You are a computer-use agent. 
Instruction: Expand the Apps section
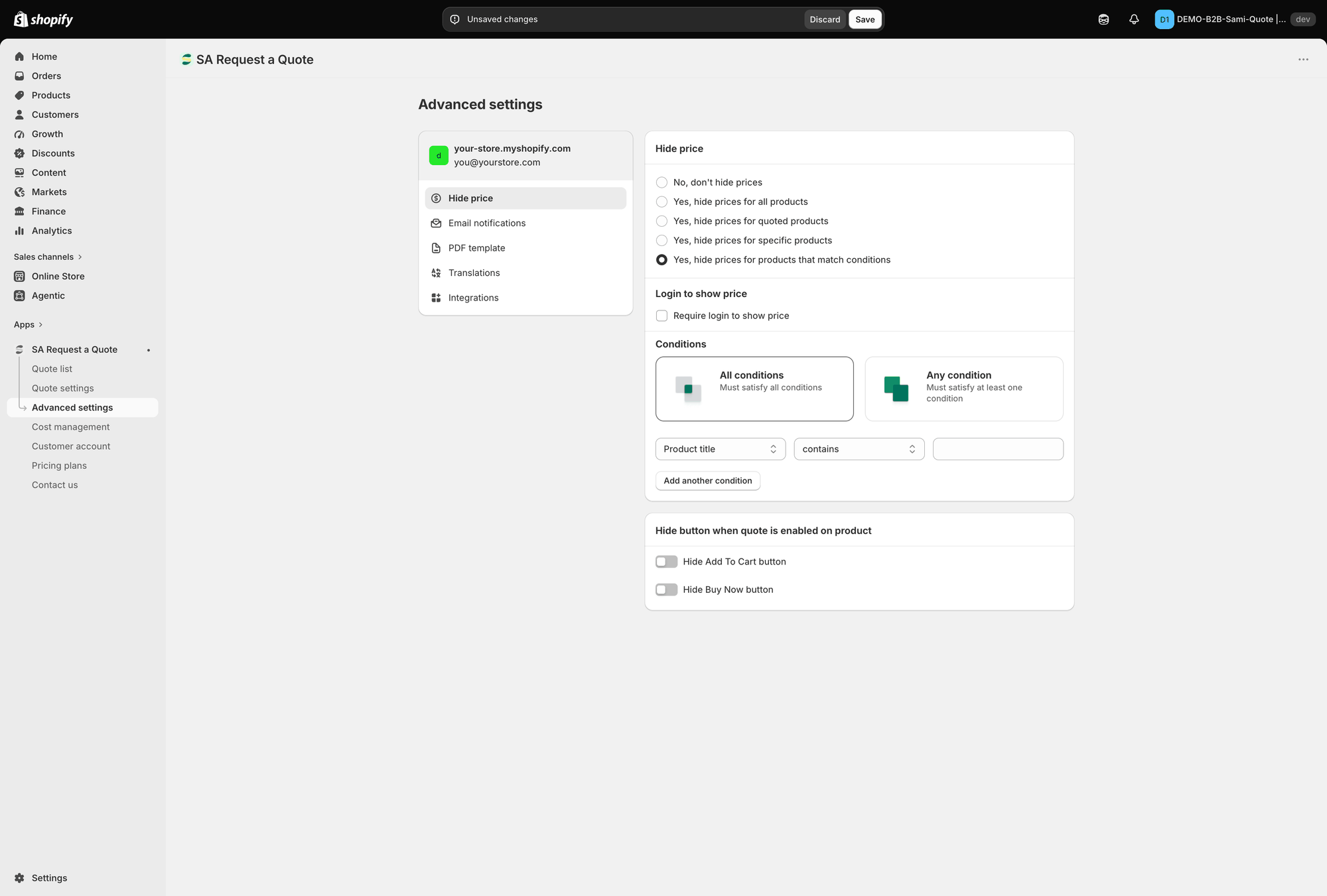point(29,324)
